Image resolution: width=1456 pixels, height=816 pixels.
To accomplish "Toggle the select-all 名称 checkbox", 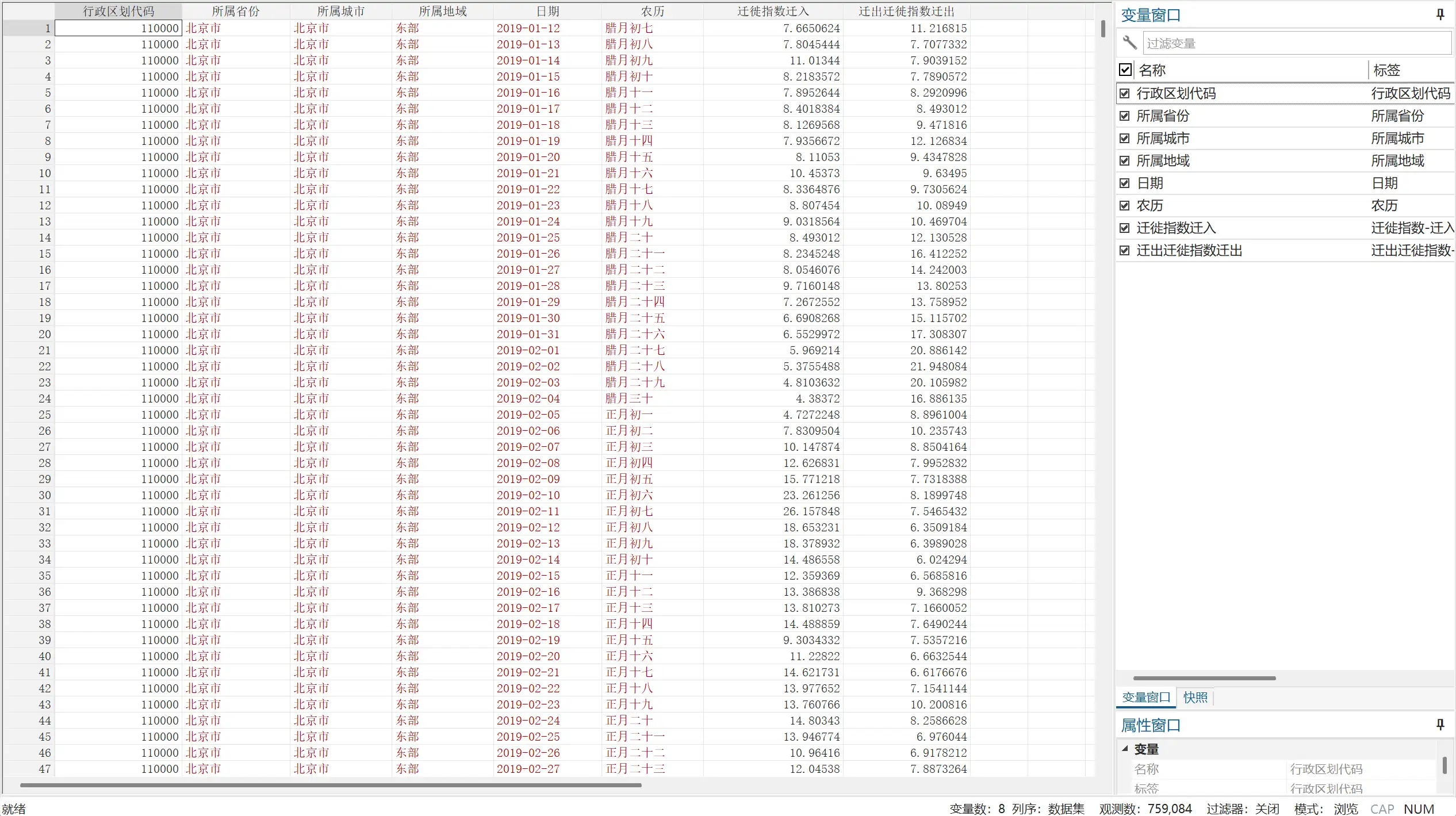I will [x=1125, y=70].
